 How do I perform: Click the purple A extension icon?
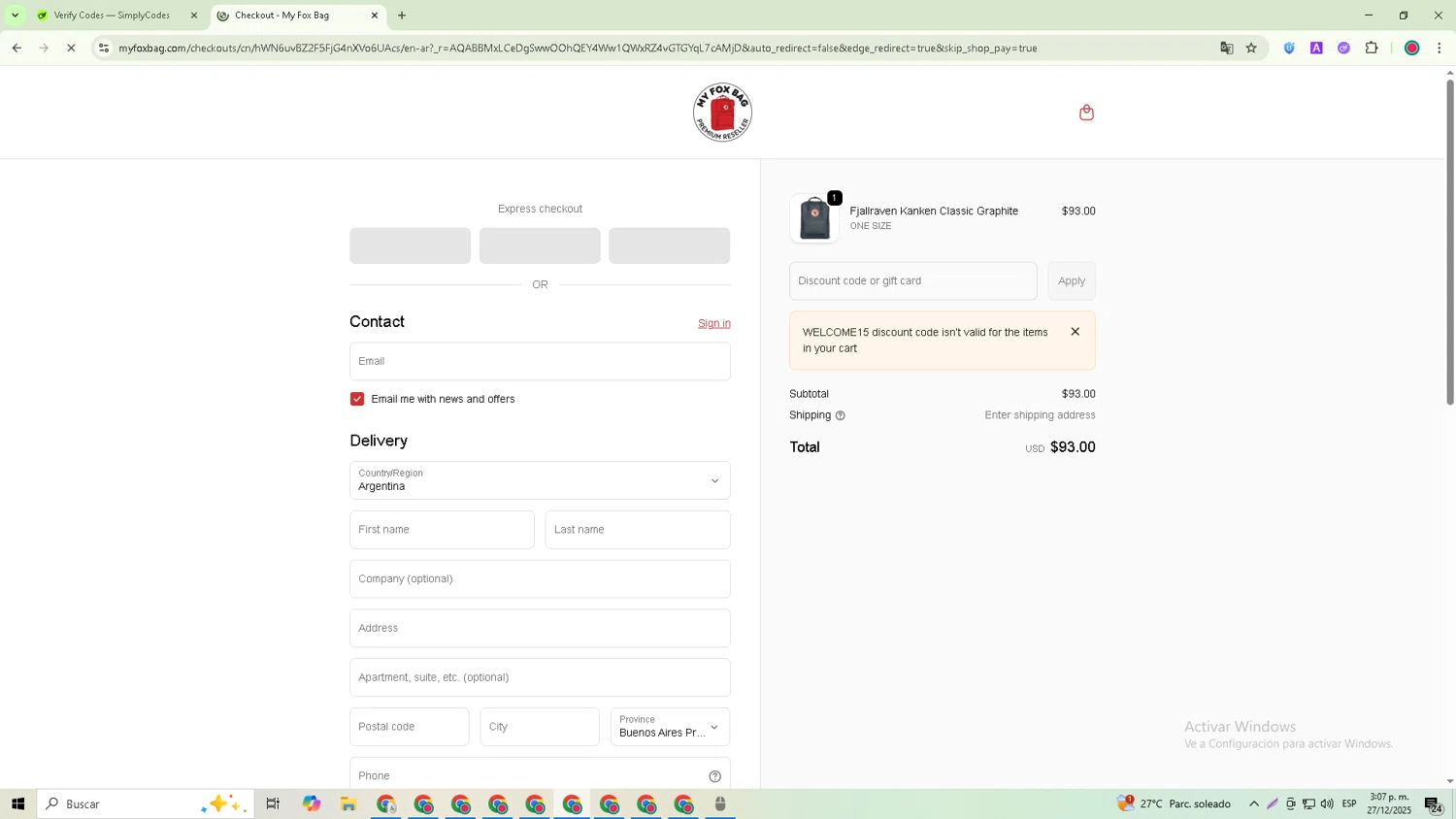pyautogui.click(x=1316, y=48)
